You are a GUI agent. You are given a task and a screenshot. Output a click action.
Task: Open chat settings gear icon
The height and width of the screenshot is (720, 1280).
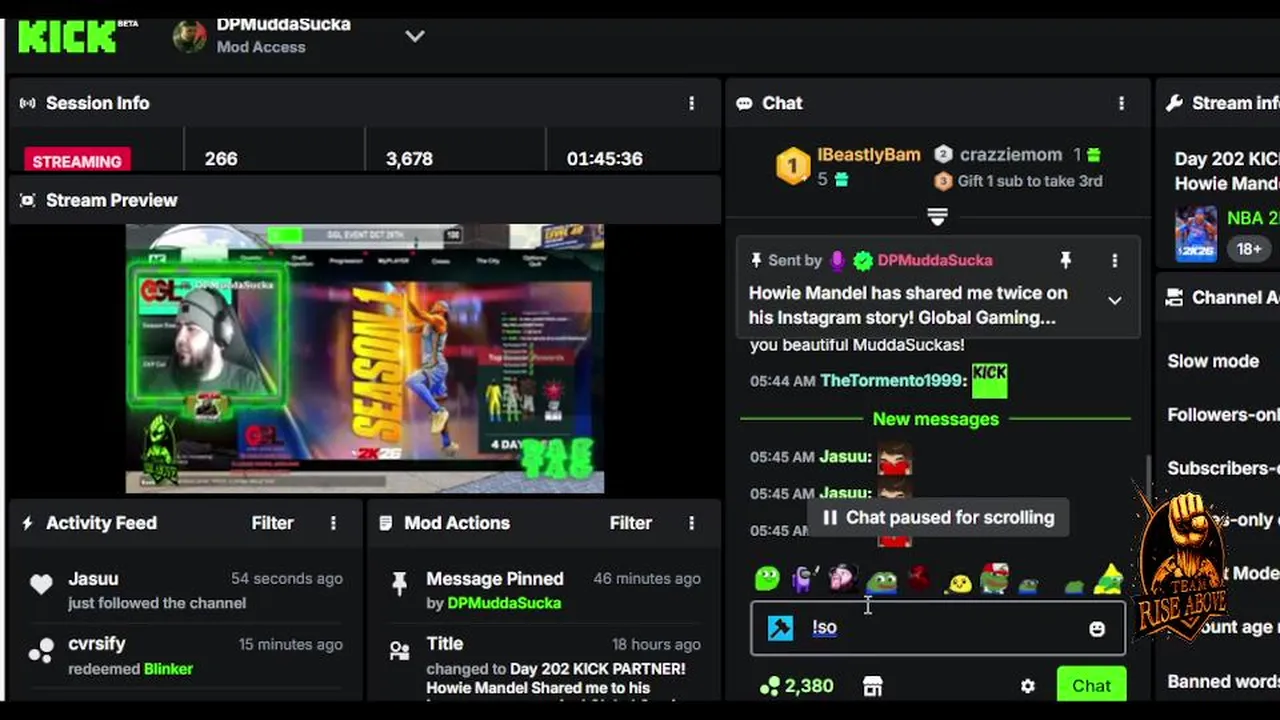click(x=1027, y=686)
